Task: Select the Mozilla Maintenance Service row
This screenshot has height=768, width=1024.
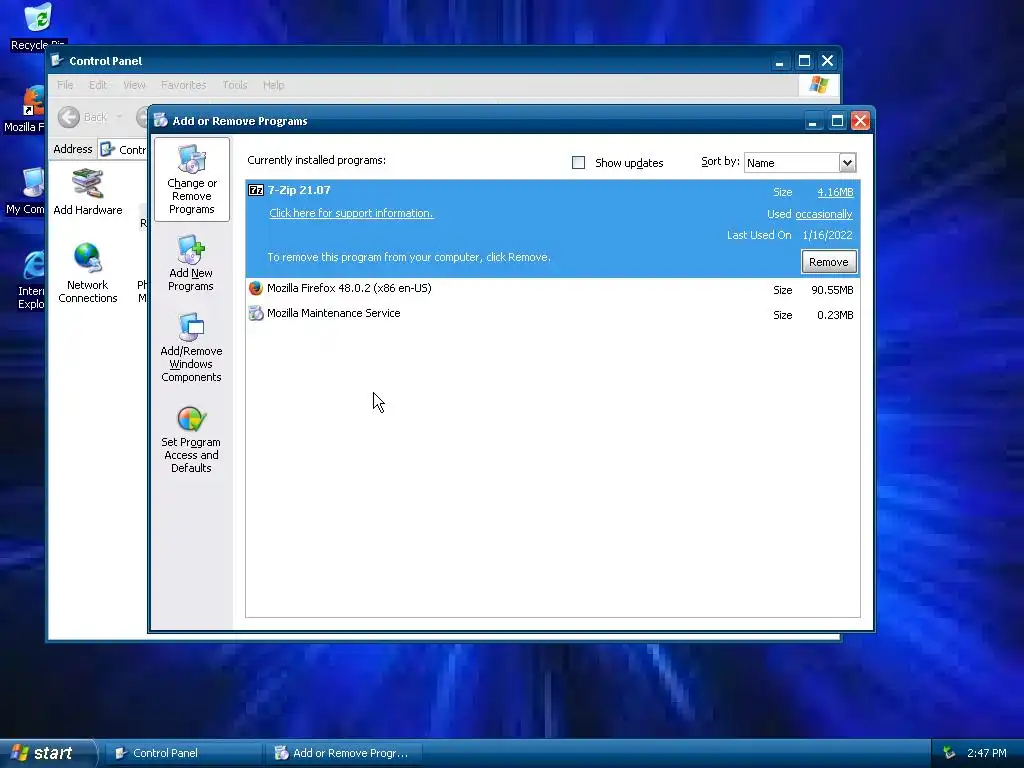Action: point(552,313)
